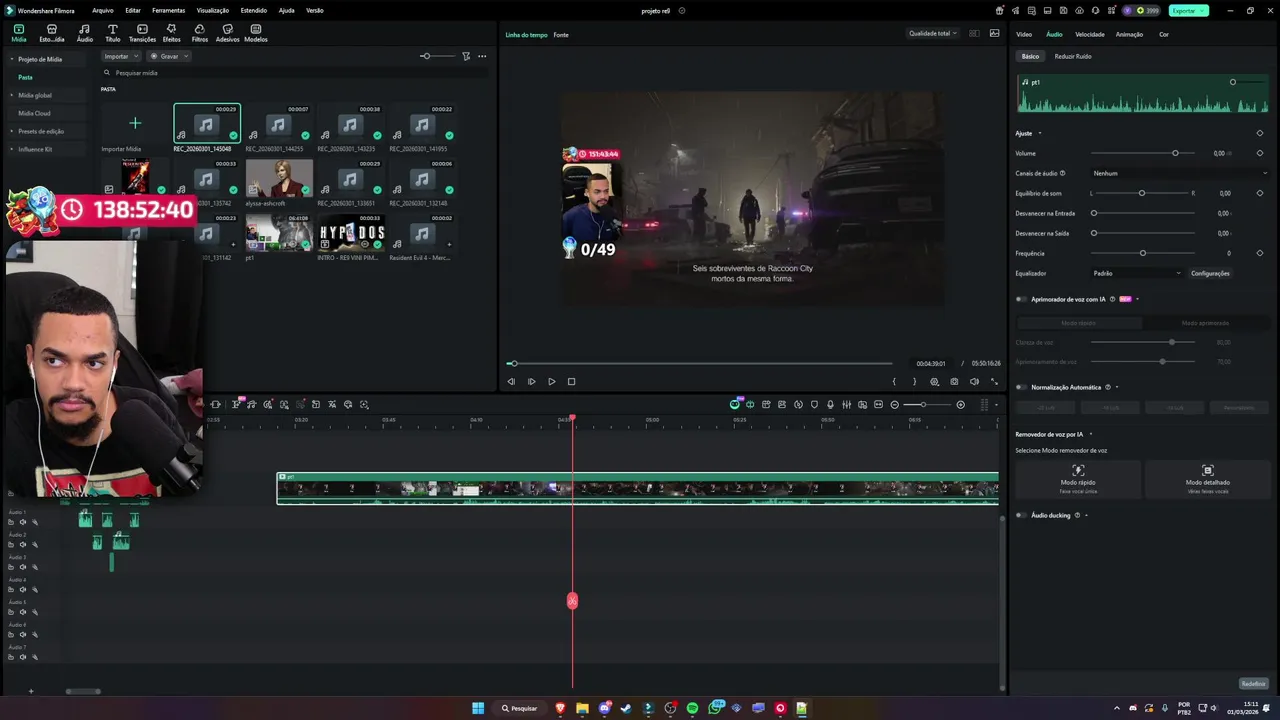Stop preview playback with the square button
Image resolution: width=1280 pixels, height=720 pixels.
coord(571,381)
